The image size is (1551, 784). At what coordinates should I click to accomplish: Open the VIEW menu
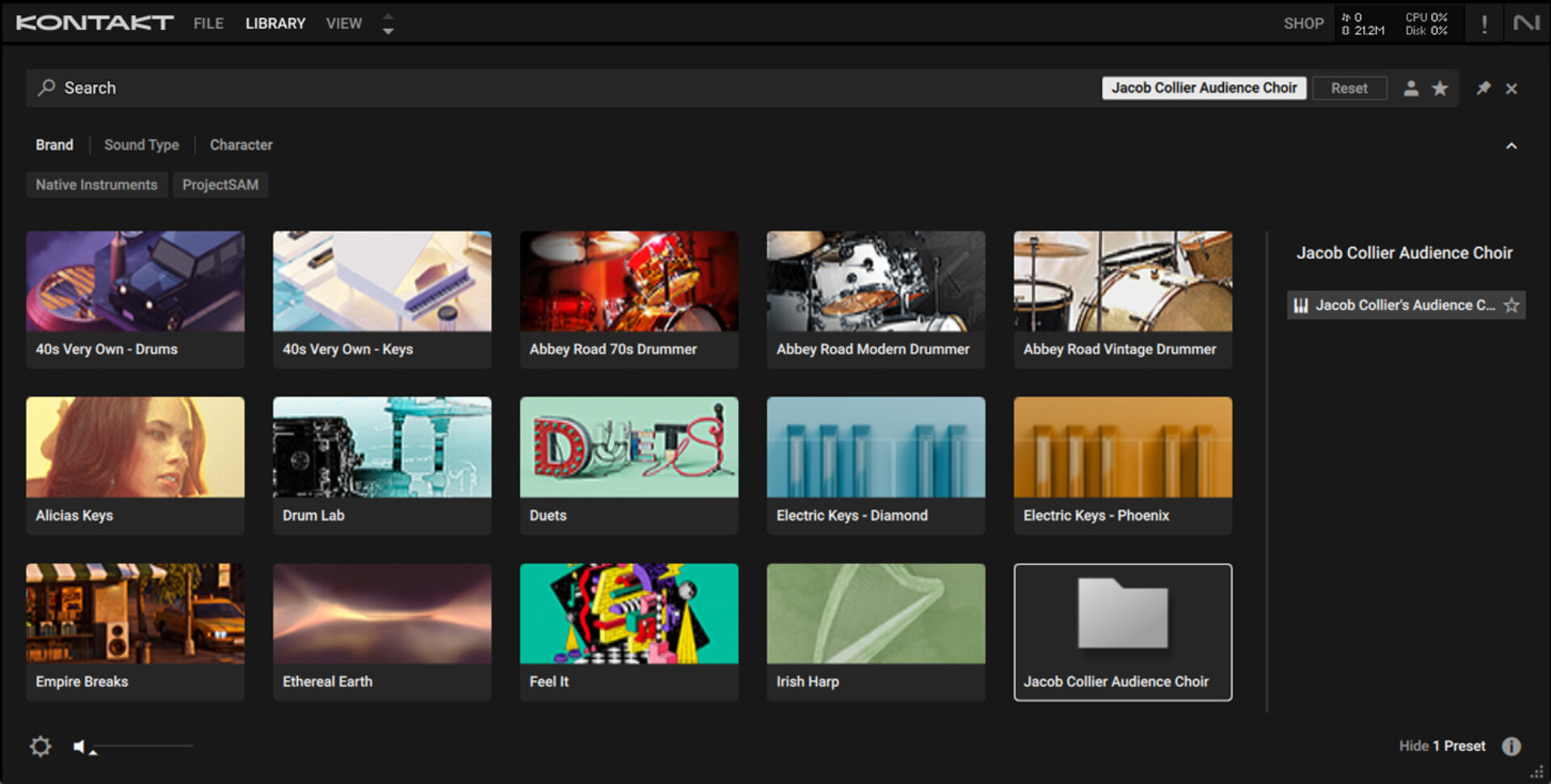[343, 23]
